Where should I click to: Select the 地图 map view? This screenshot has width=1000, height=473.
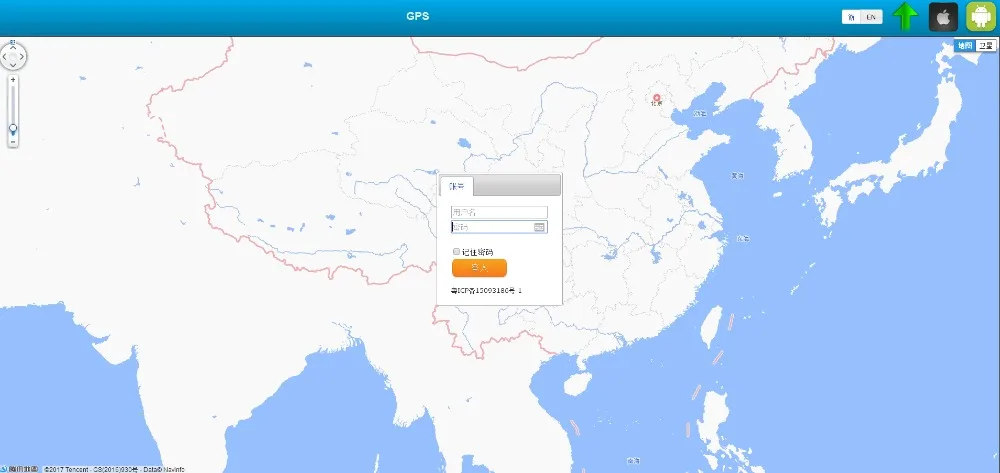click(965, 45)
